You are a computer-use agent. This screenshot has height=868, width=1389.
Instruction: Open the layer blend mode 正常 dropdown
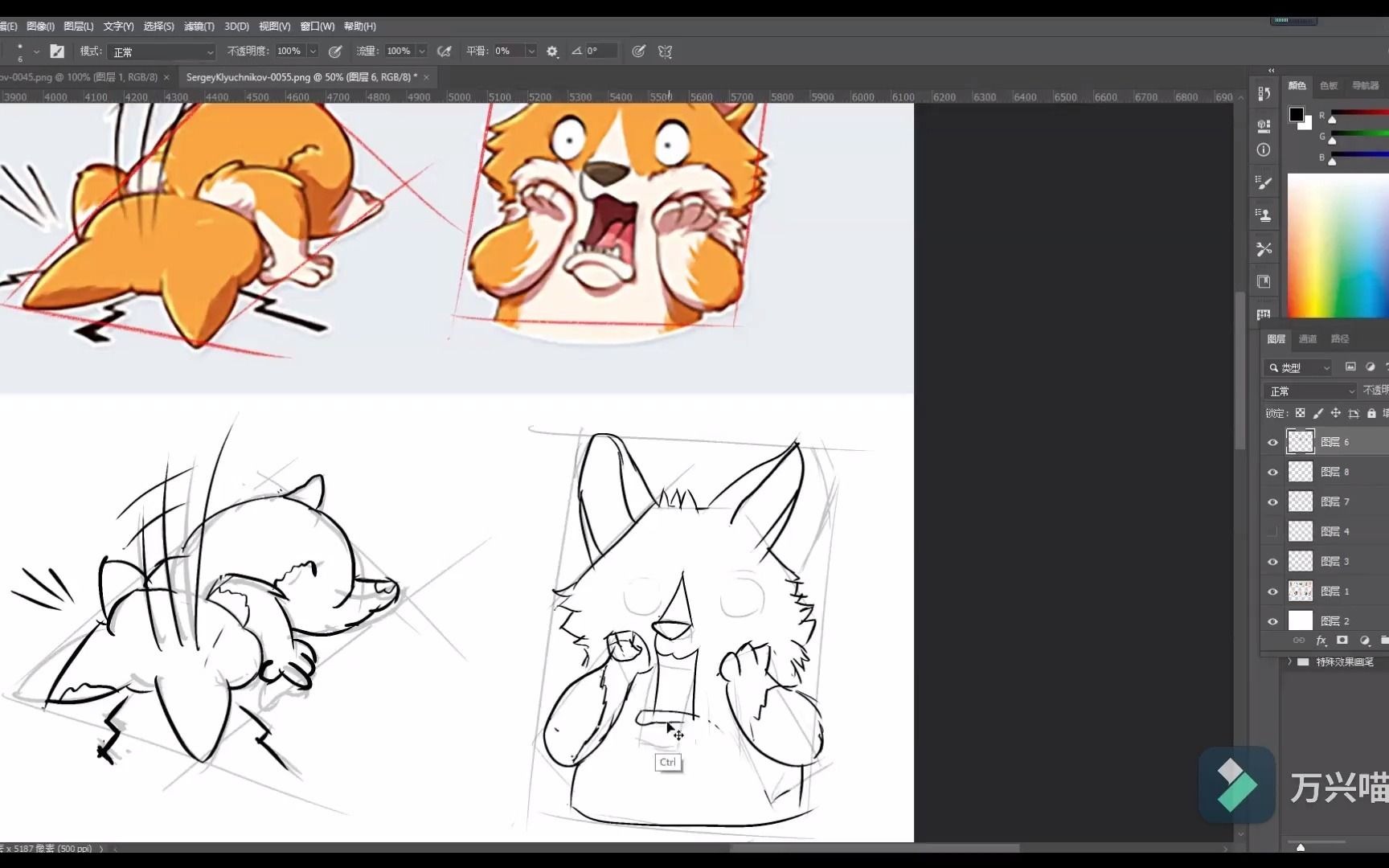click(x=1311, y=391)
